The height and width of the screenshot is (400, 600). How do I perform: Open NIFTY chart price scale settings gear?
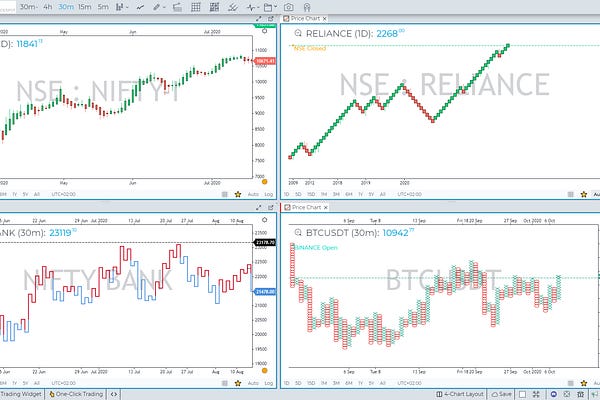(264, 31)
